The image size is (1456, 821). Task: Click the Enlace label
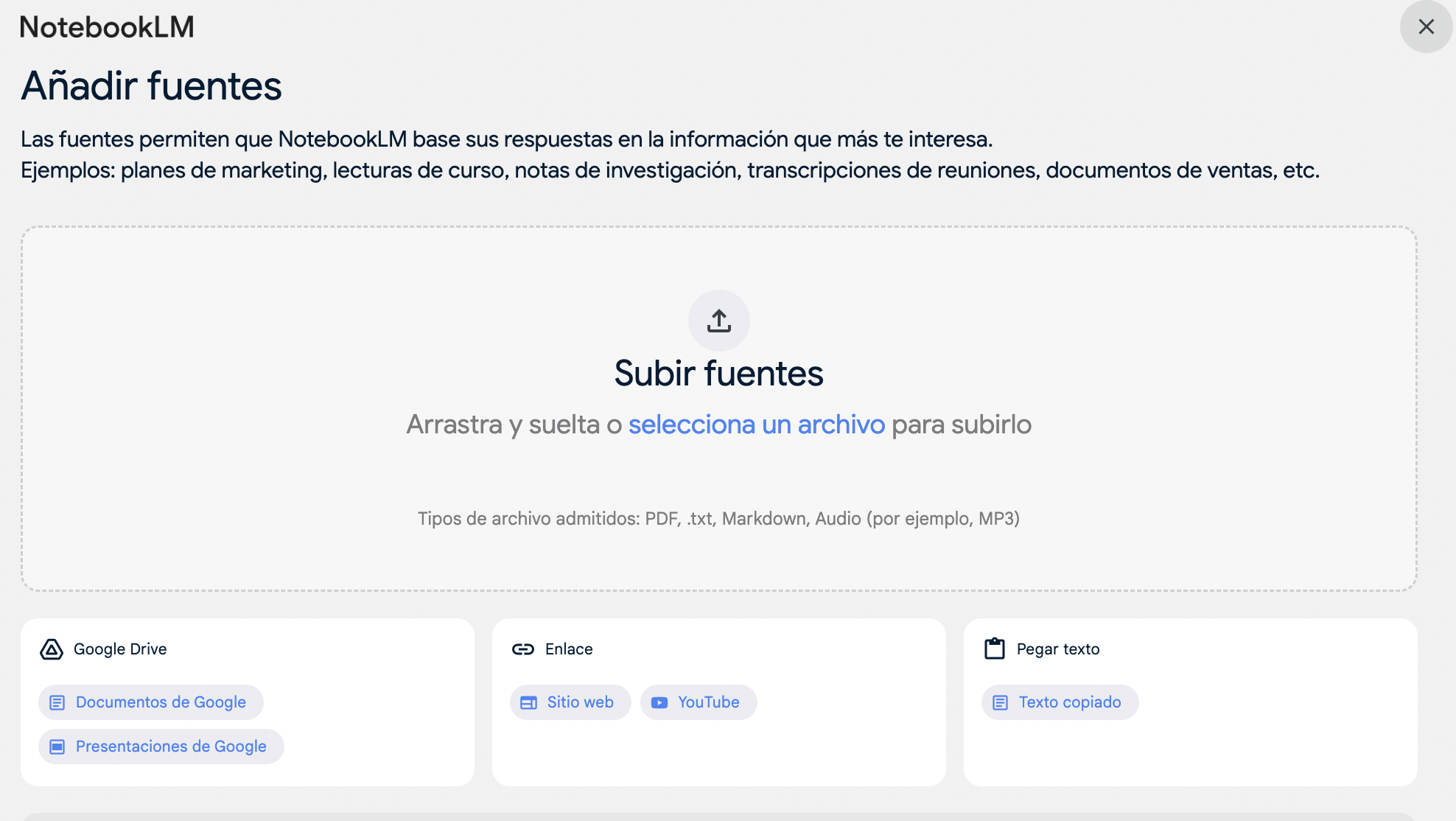tap(569, 649)
